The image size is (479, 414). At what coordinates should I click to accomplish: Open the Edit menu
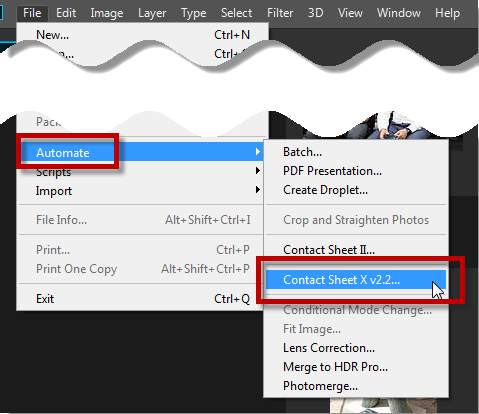point(66,13)
